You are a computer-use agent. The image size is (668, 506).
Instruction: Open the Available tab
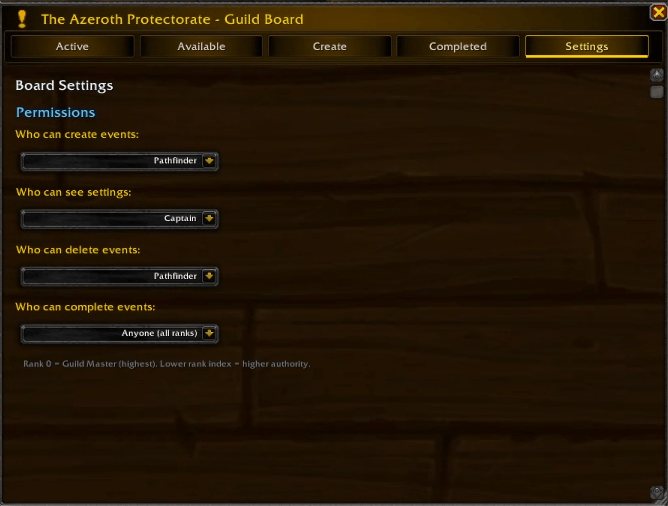click(x=201, y=46)
